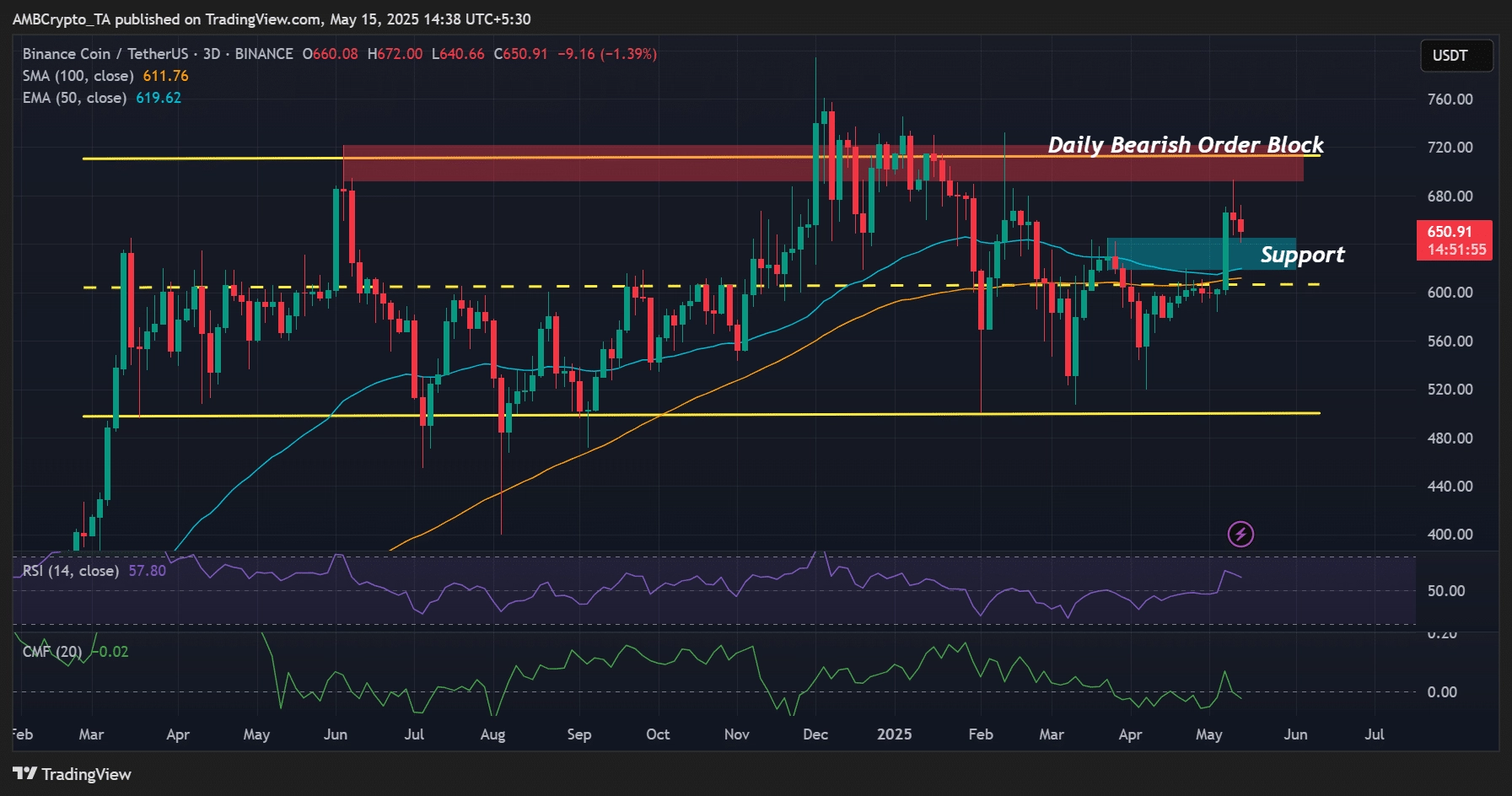Screen dimensions: 1512x796
Task: Click the Binance Coin / TetherUS symbol title
Action: click(158, 54)
